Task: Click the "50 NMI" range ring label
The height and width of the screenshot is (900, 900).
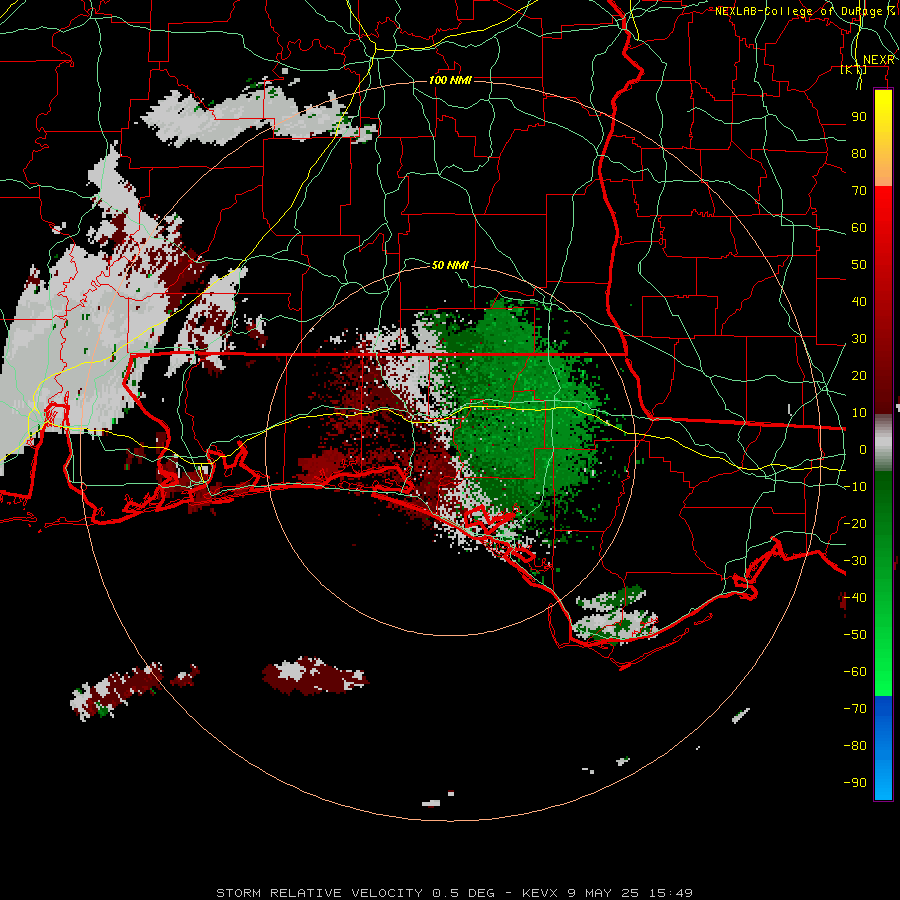Action: tap(450, 265)
